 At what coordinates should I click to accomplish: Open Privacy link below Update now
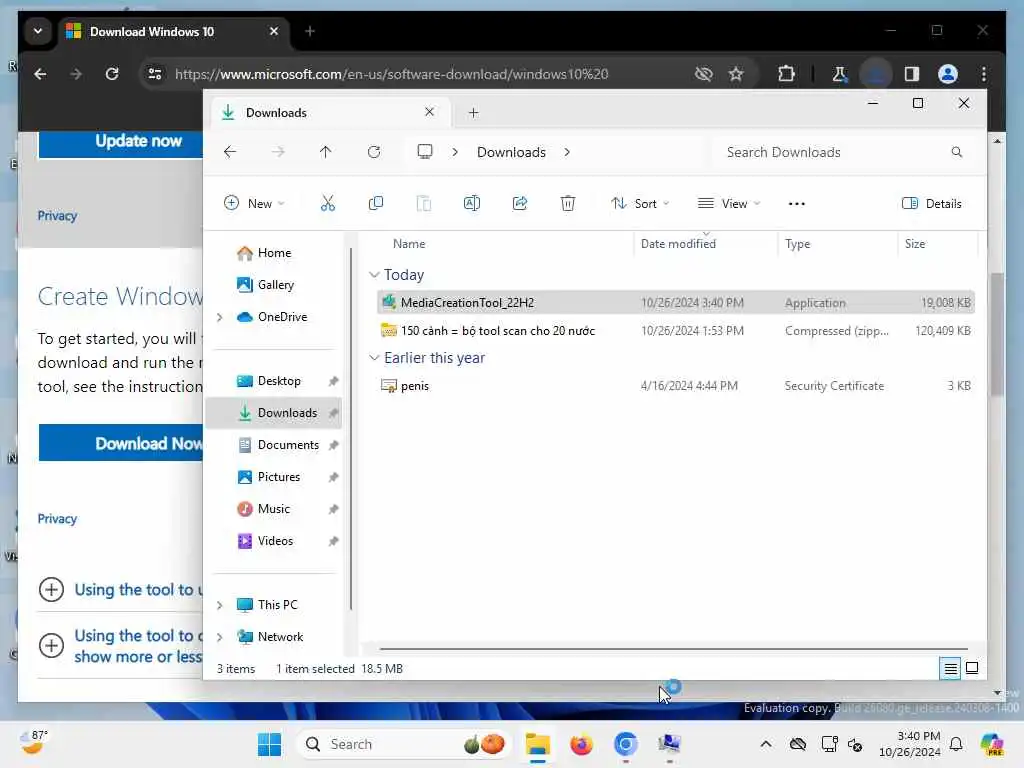pos(57,216)
